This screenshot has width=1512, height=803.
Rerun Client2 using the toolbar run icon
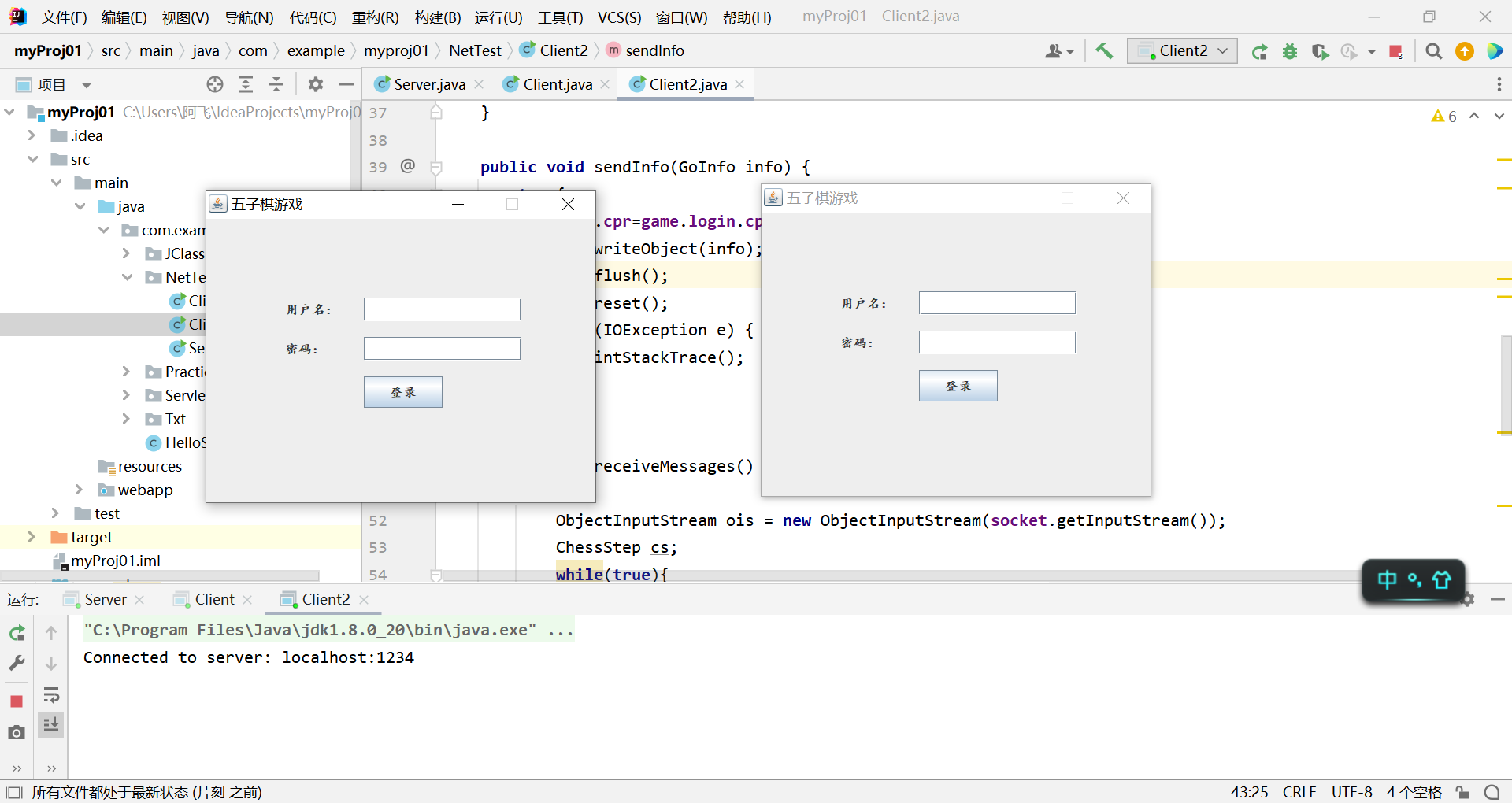tap(1259, 51)
